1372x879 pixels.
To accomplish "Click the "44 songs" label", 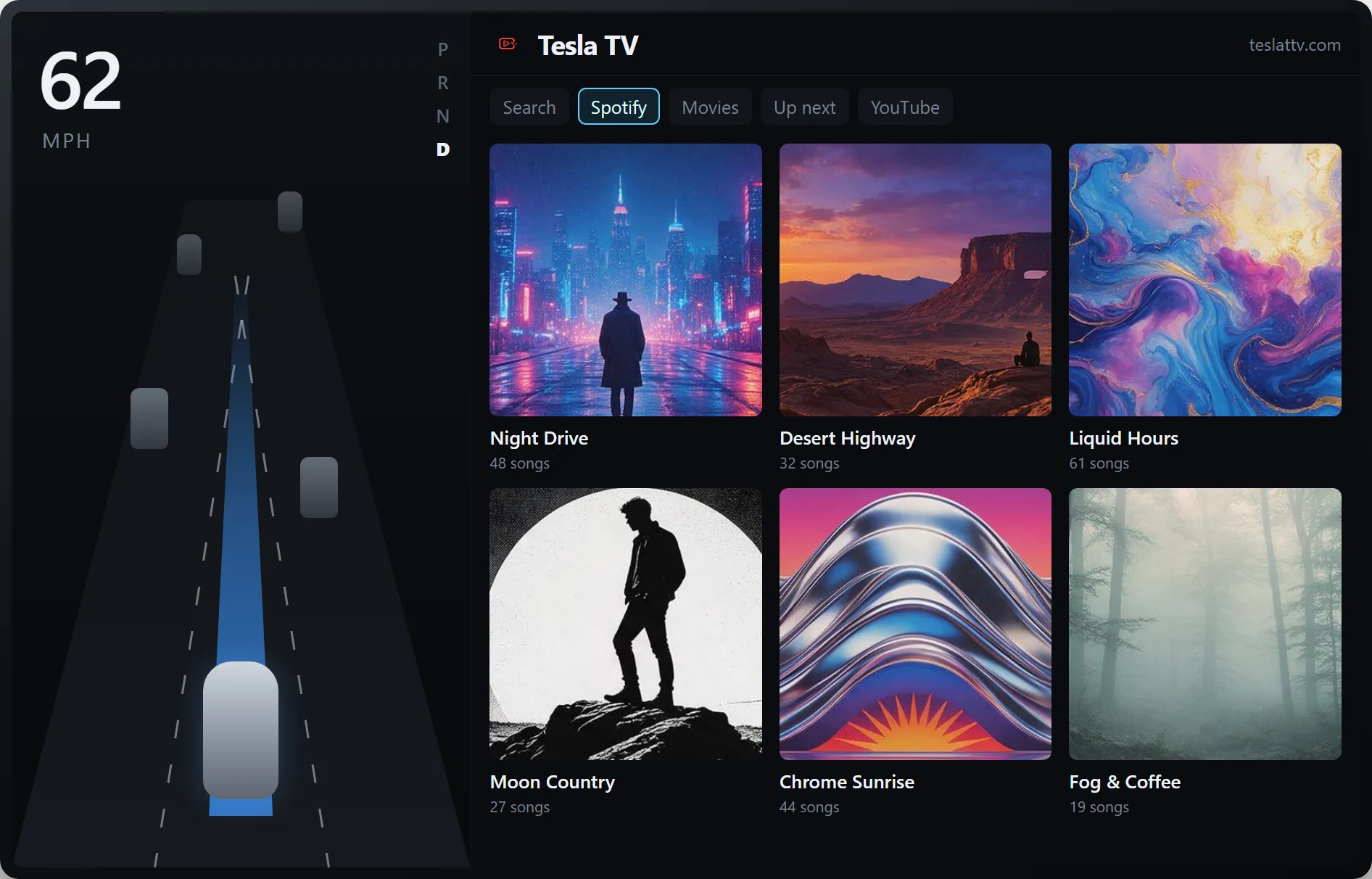I will 809,807.
